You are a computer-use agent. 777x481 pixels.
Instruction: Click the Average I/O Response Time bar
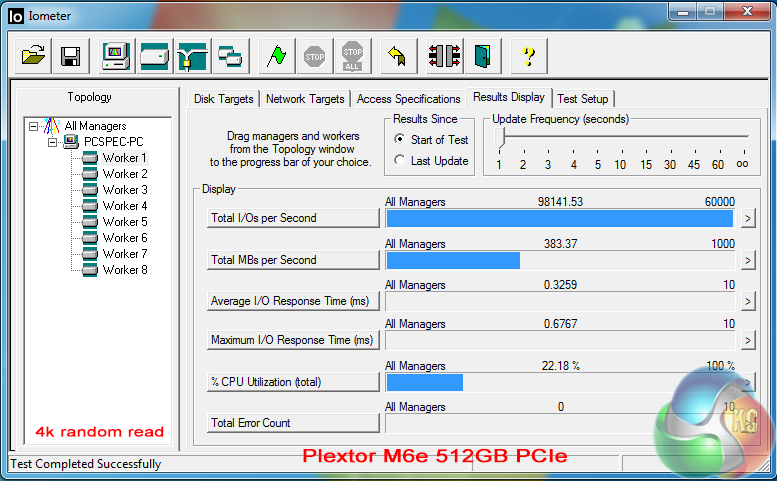pos(560,302)
